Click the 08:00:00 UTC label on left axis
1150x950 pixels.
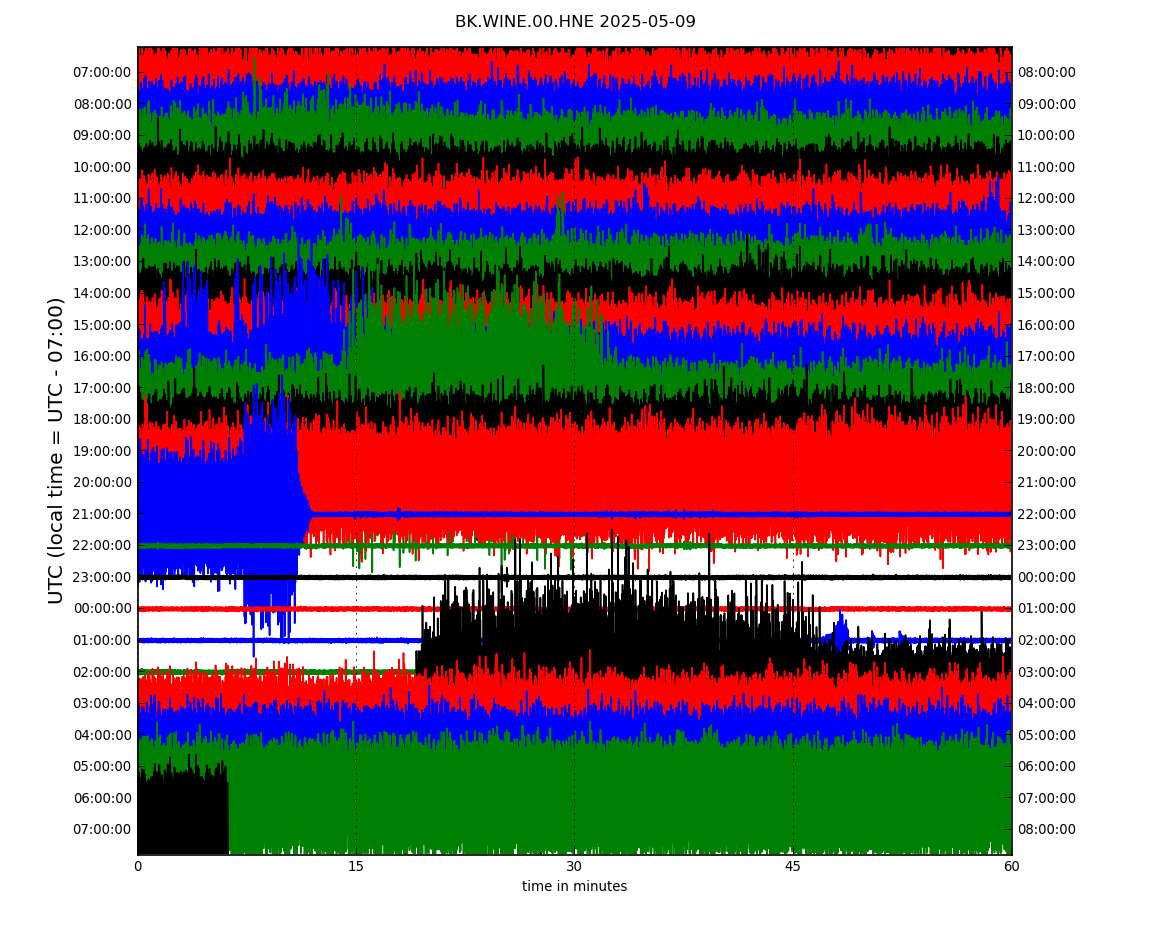[x=102, y=104]
